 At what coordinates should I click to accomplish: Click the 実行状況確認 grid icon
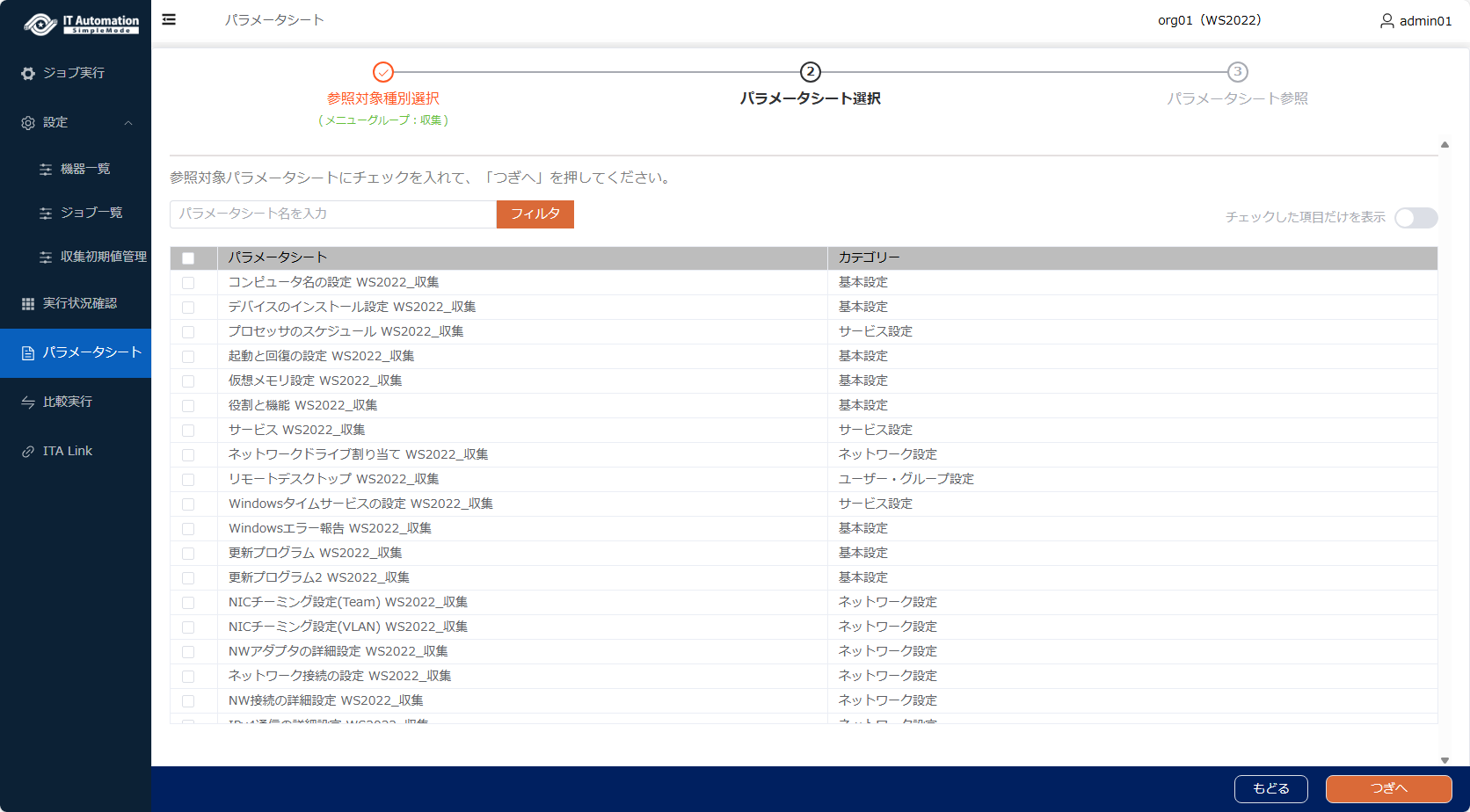[x=28, y=304]
